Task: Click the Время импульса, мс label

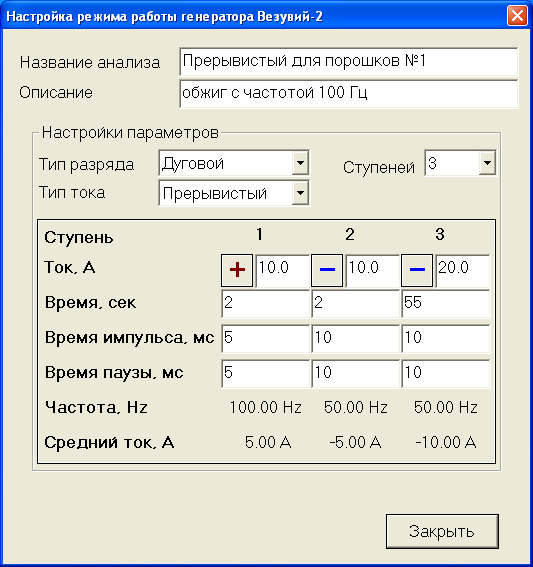Action: tap(129, 338)
